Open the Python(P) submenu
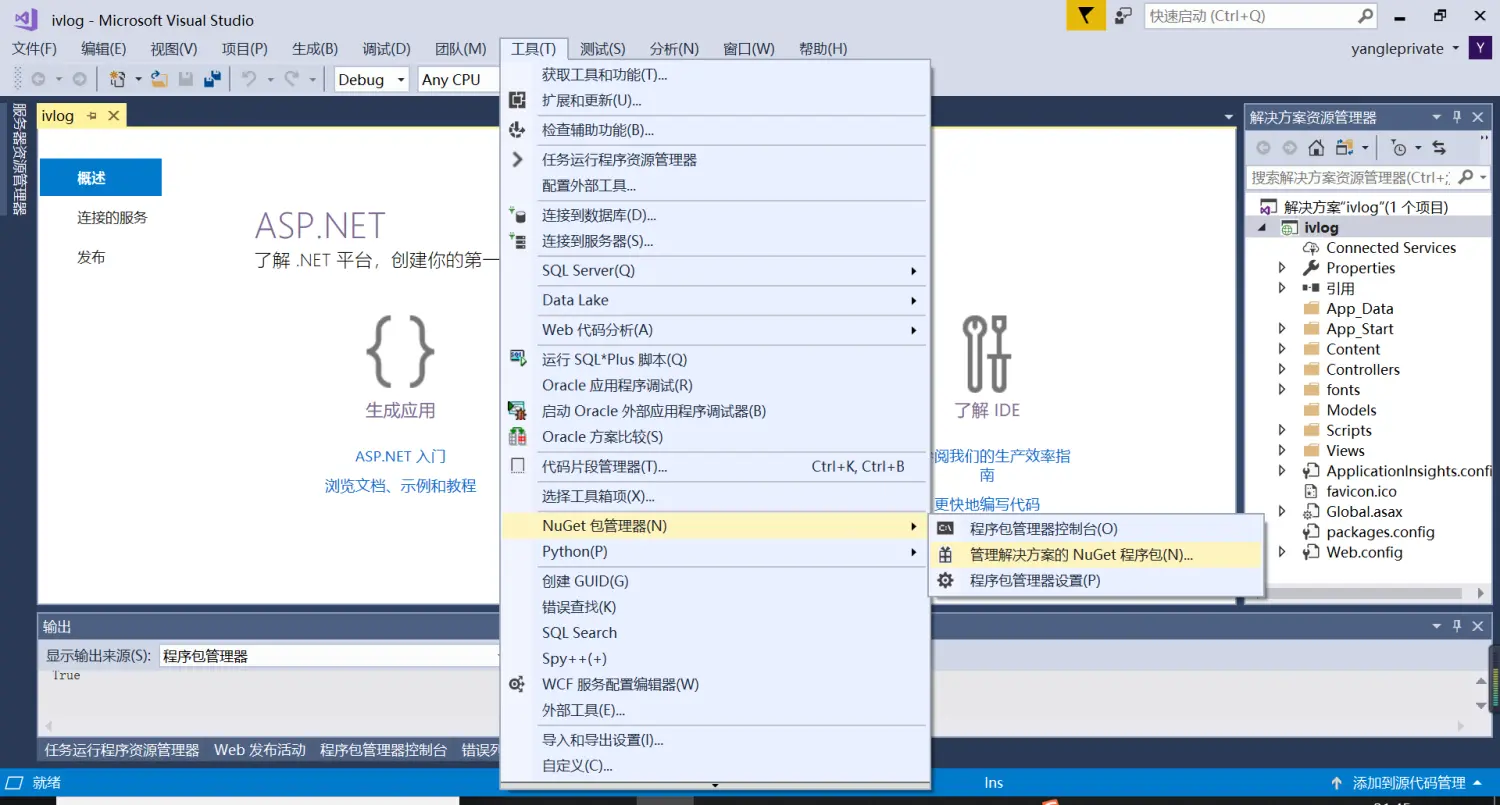This screenshot has width=1500, height=805. 715,552
